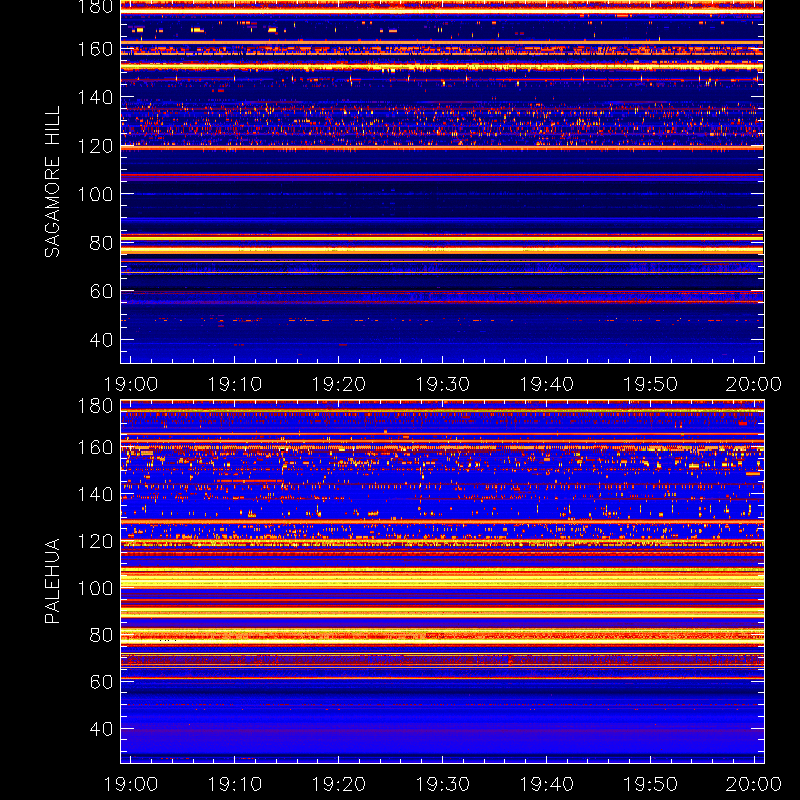Choose the 19:50 time label under Palehua plot
This screenshot has width=800, height=800.
pyautogui.click(x=651, y=784)
